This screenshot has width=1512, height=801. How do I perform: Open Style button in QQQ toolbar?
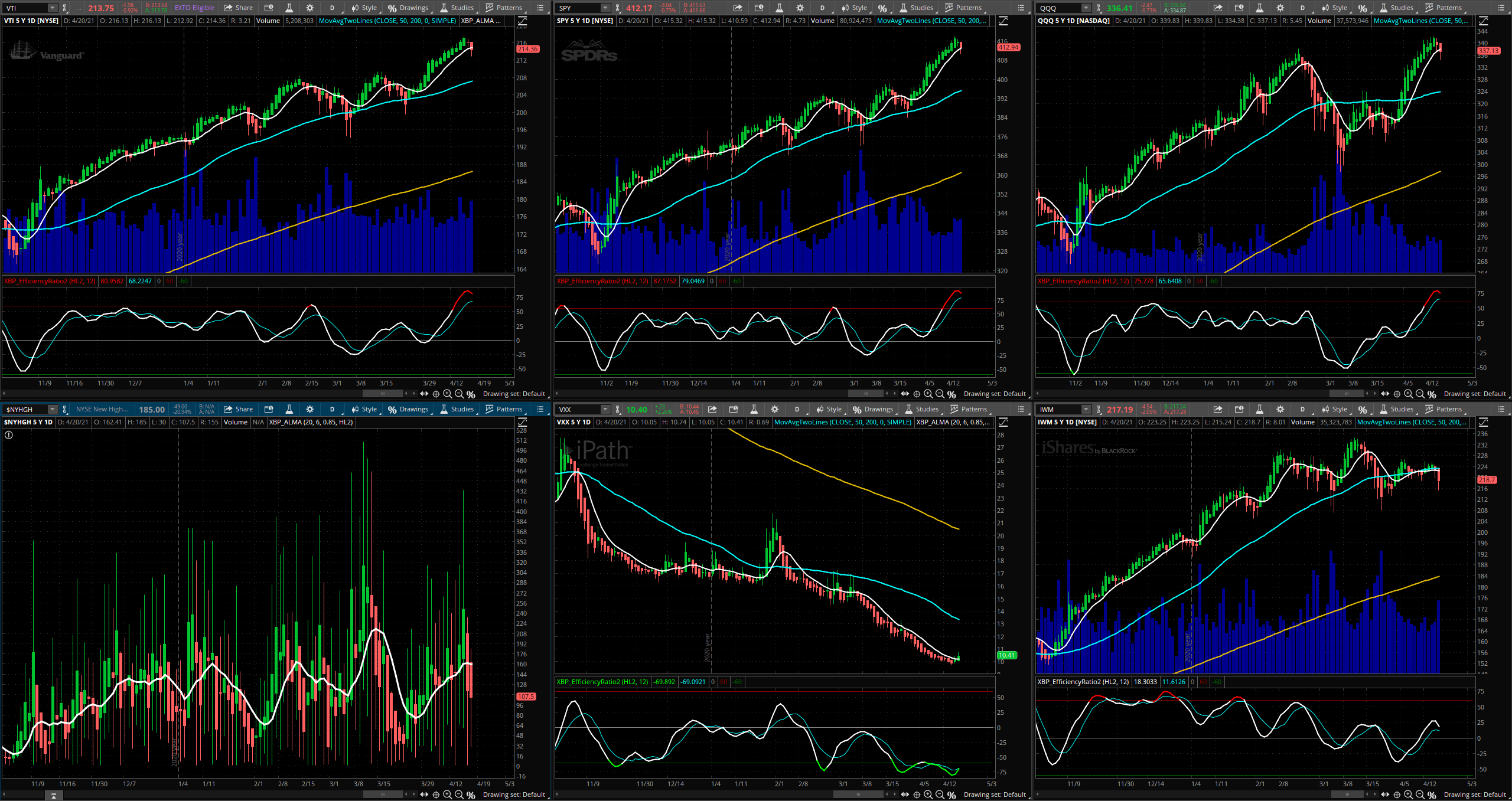click(1334, 8)
